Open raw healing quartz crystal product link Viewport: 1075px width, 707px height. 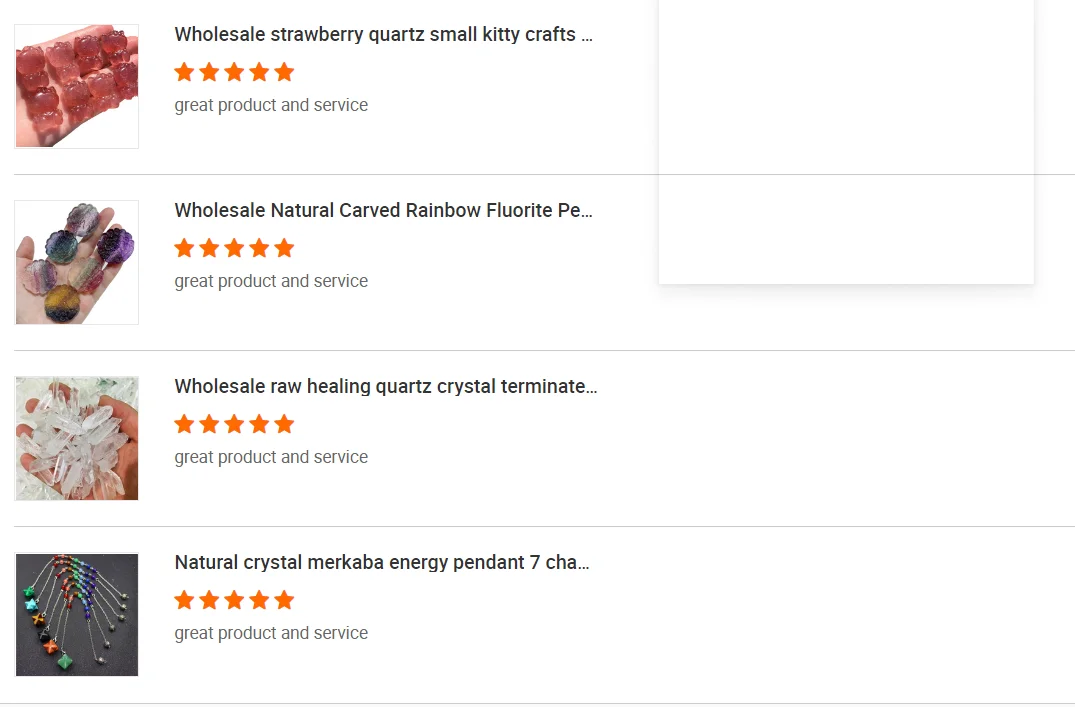click(385, 386)
